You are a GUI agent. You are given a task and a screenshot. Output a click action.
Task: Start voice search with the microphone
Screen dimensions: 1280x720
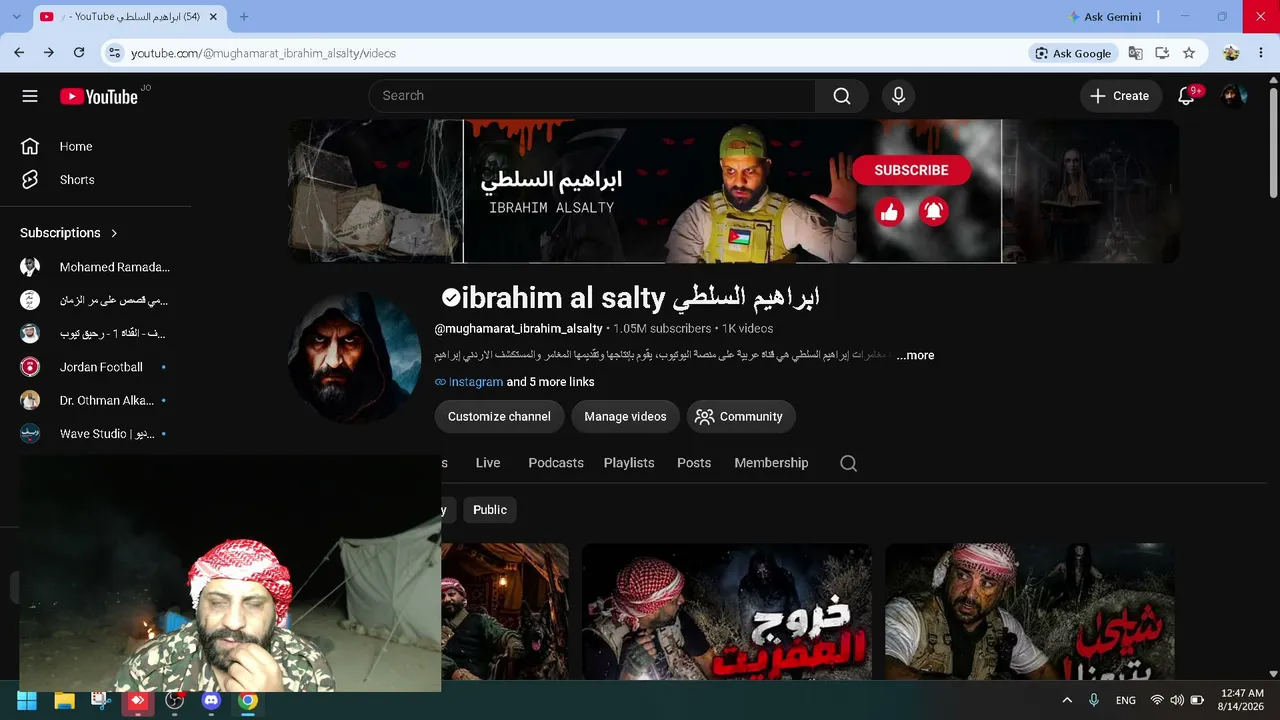(898, 96)
